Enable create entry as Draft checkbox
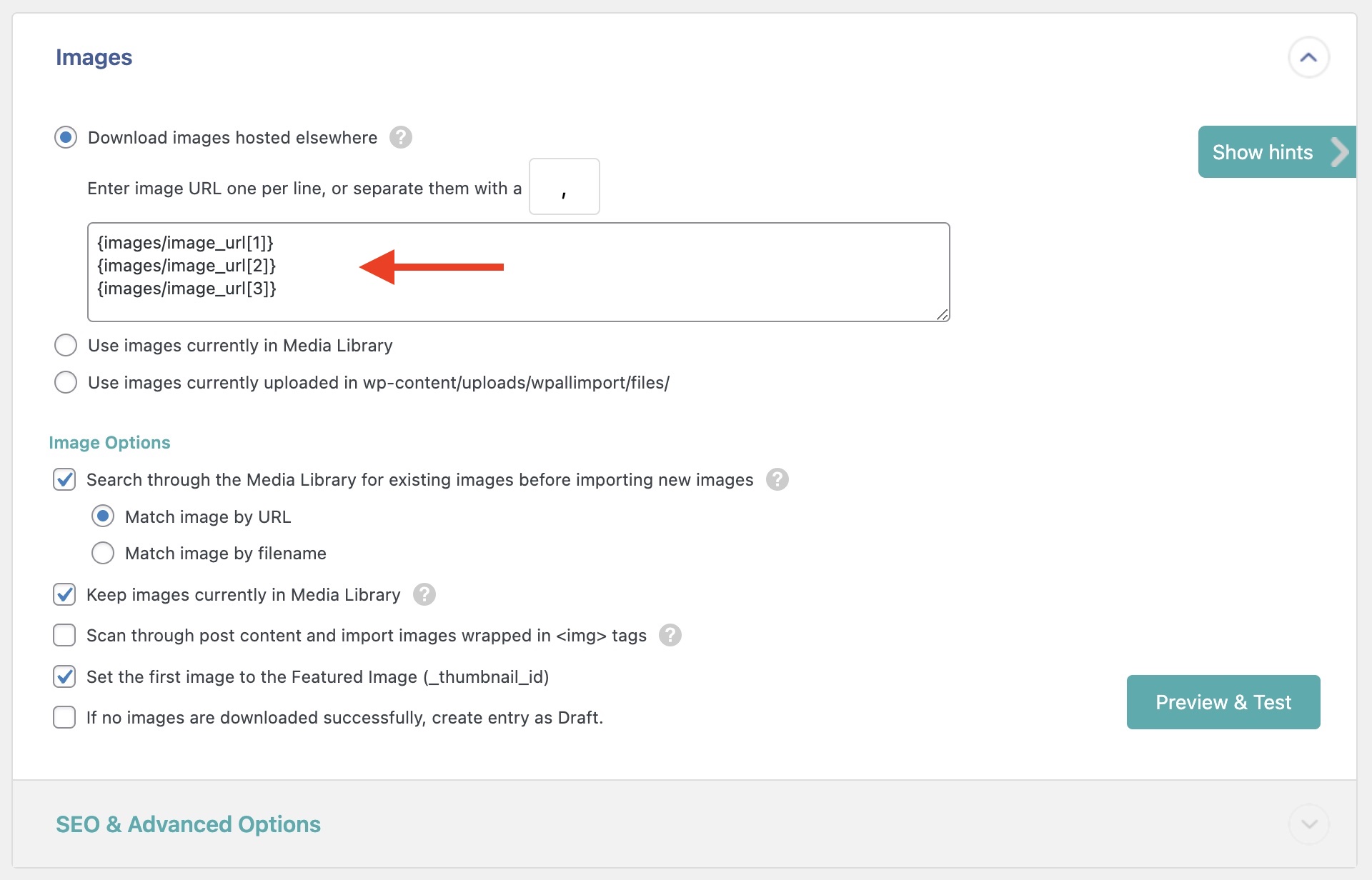The width and height of the screenshot is (1372, 880). (x=64, y=717)
